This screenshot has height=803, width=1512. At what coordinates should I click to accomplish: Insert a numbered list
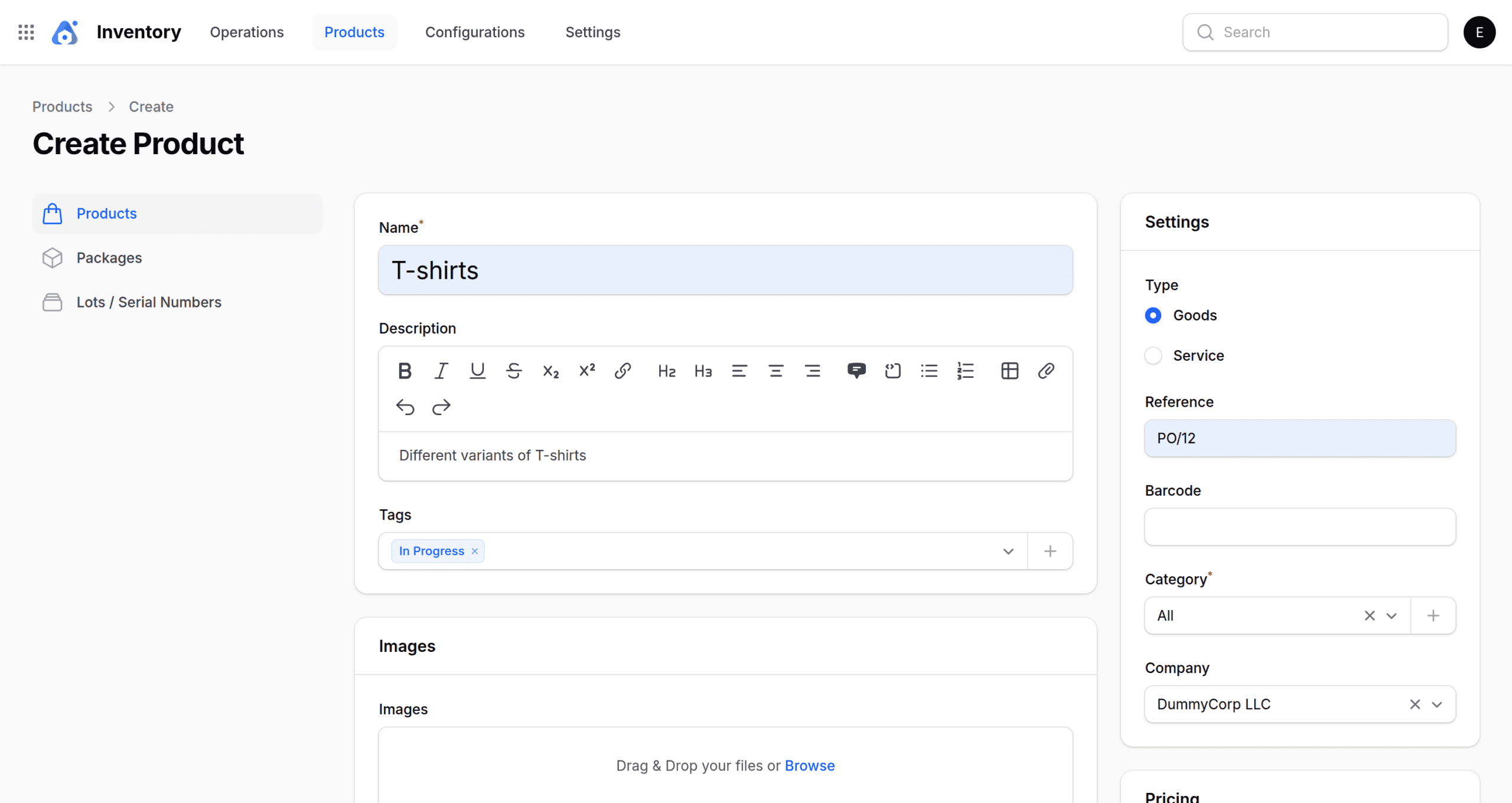pyautogui.click(x=965, y=371)
